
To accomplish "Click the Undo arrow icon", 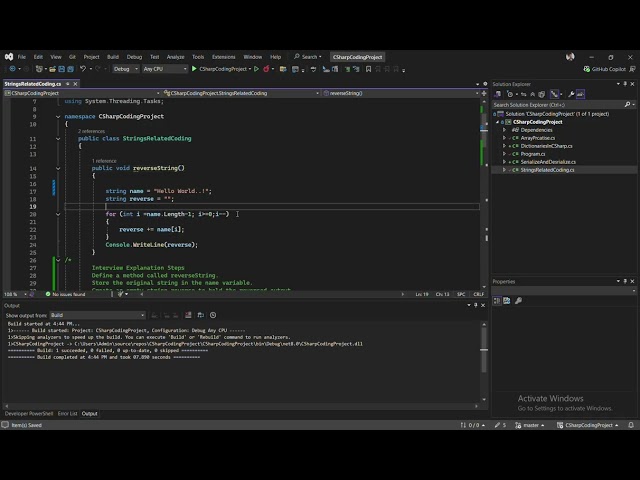I will (83, 69).
